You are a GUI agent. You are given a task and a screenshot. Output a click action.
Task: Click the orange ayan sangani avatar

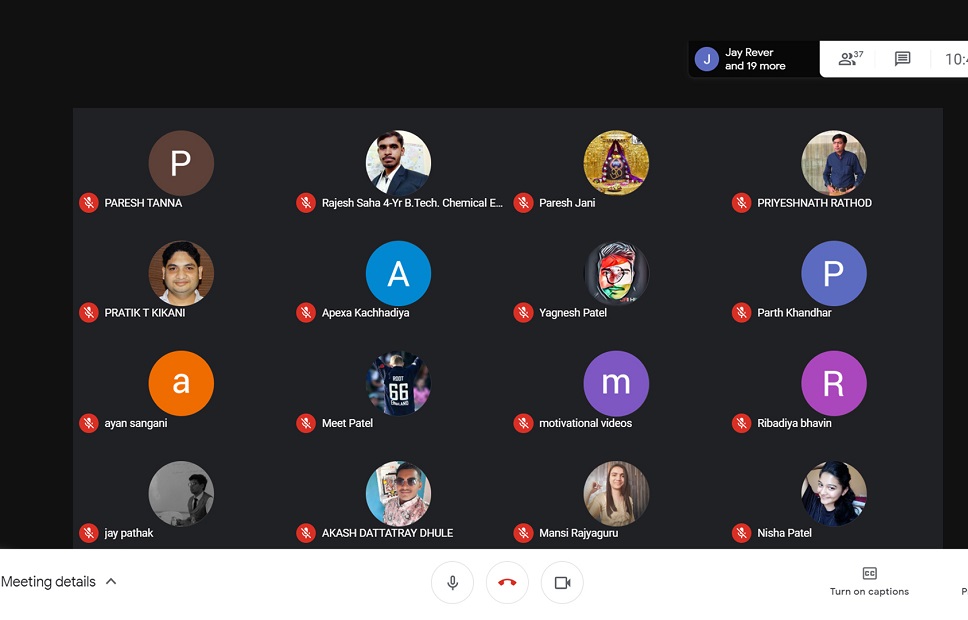click(181, 383)
